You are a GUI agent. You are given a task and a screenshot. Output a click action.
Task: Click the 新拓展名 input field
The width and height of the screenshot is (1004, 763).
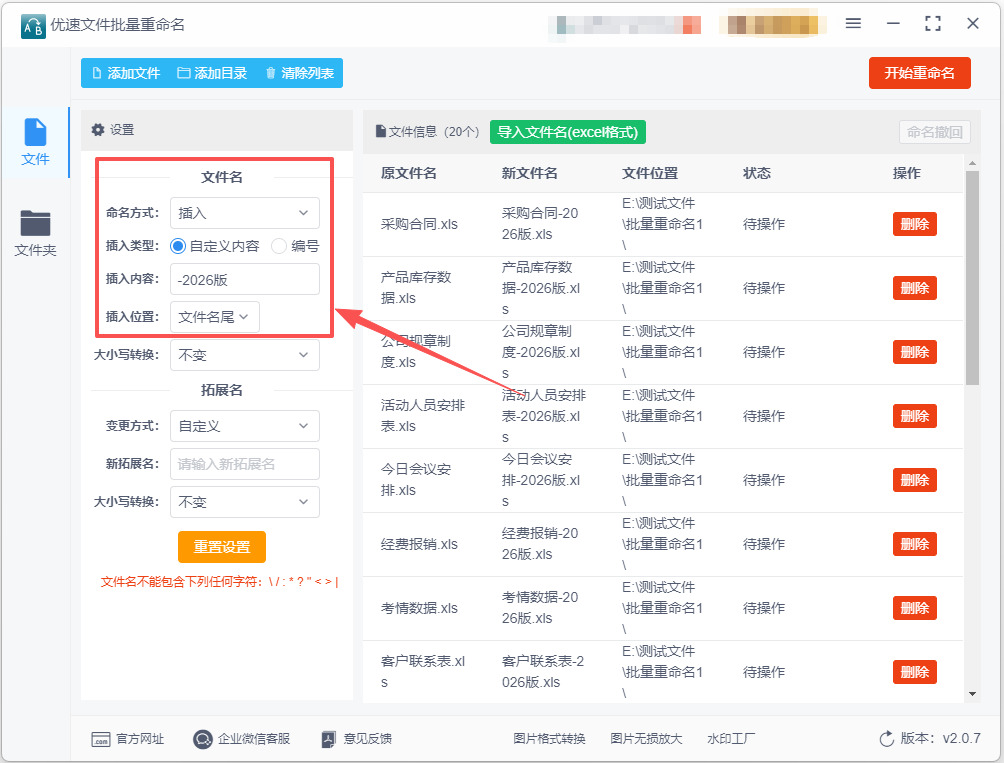click(245, 464)
